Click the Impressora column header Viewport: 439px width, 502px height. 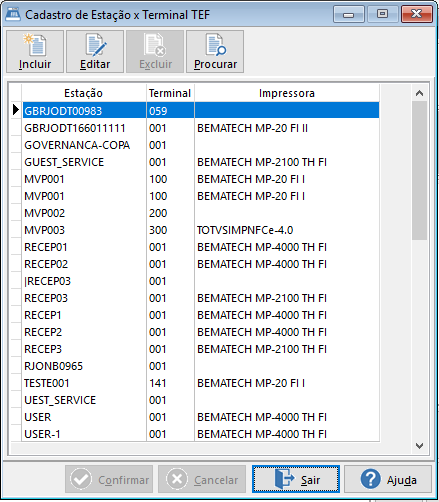287,93
